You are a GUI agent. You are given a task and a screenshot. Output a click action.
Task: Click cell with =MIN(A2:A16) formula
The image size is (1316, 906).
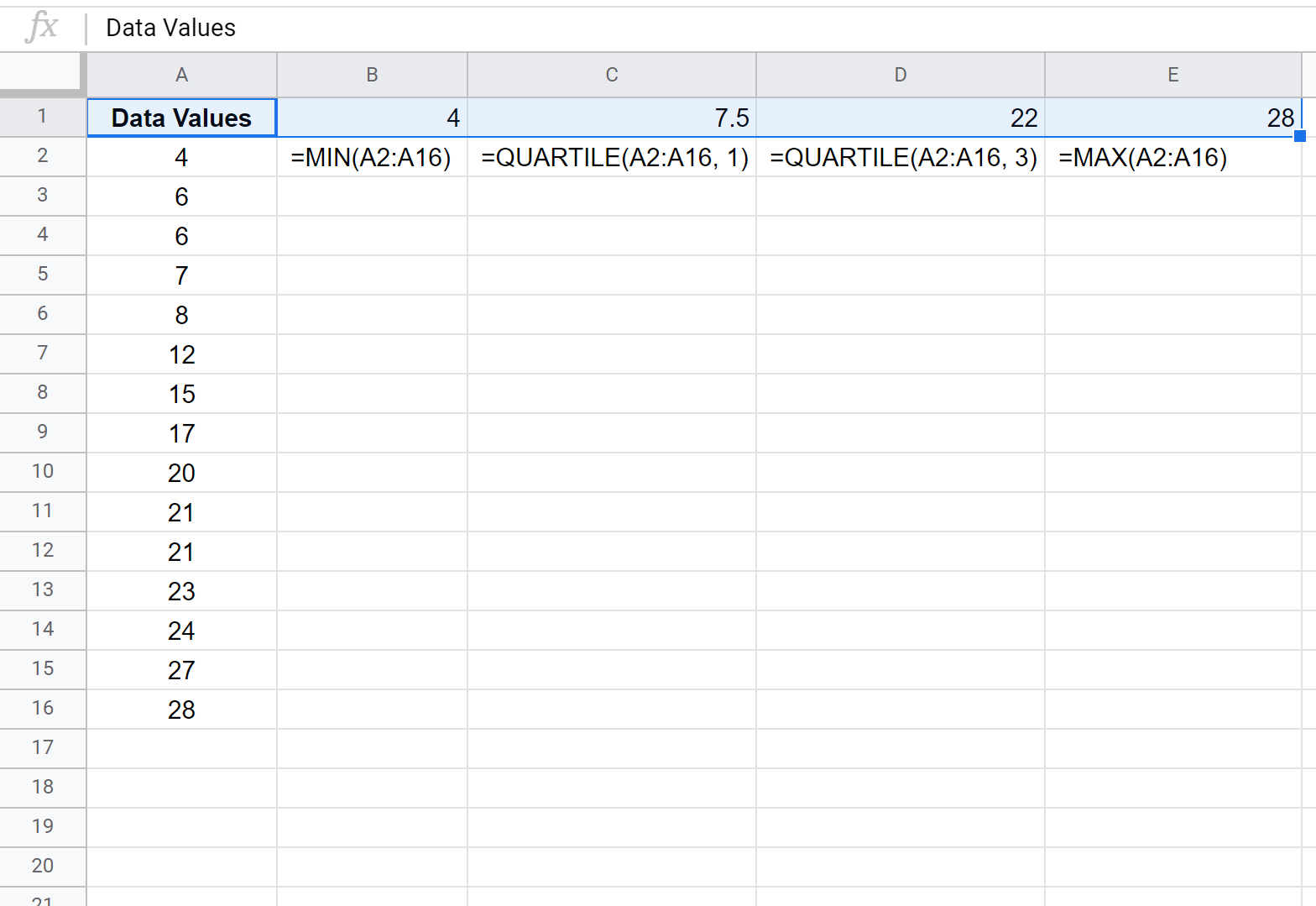click(372, 157)
